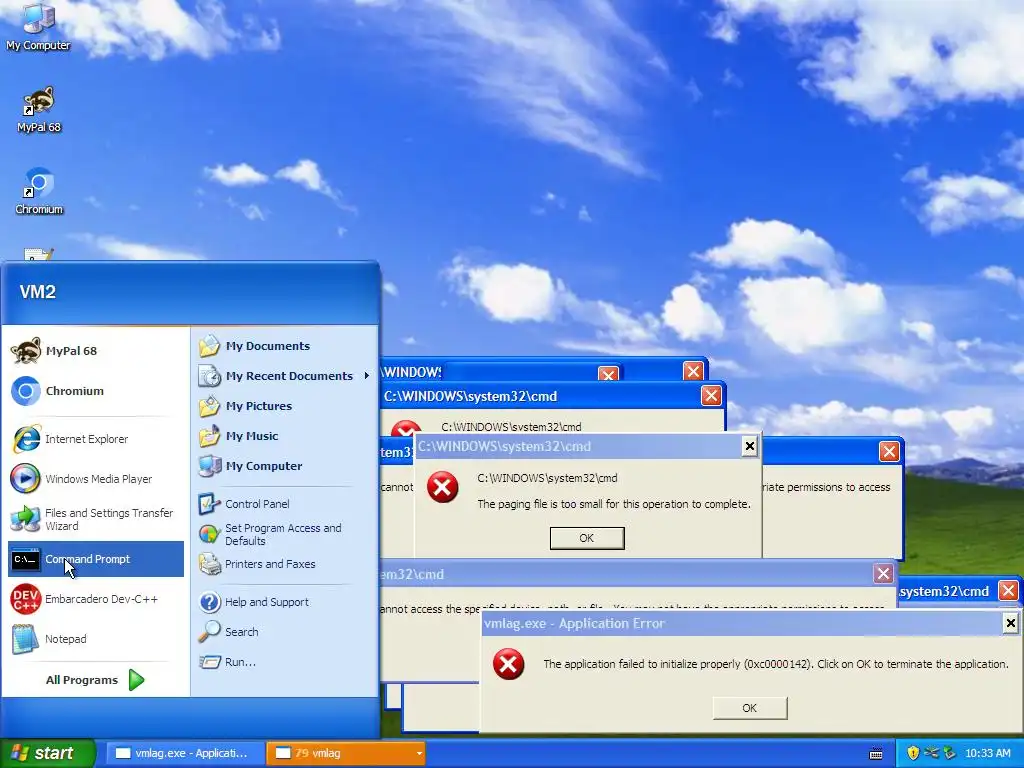The width and height of the screenshot is (1024, 768).
Task: Click the red error icon in vmlag.exe dialog
Action: tap(508, 664)
